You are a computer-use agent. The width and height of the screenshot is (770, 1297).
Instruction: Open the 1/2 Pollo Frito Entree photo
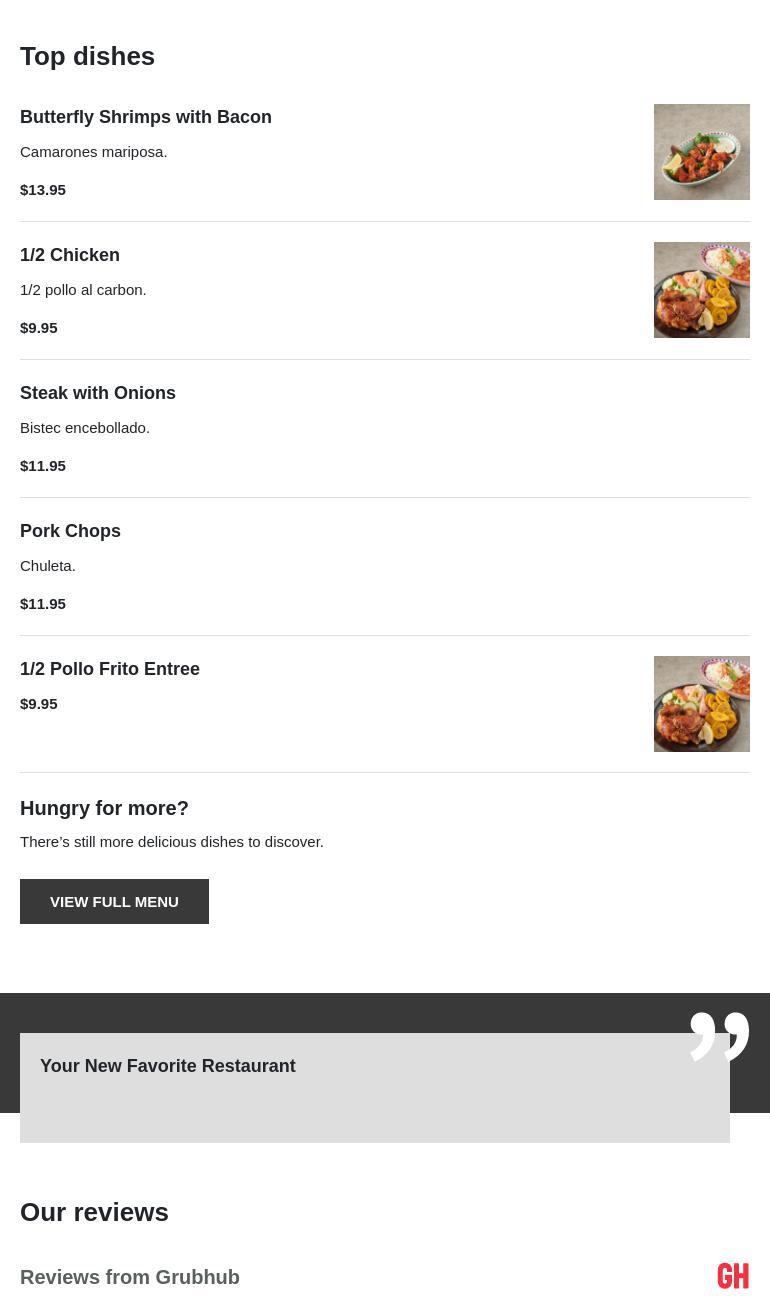pyautogui.click(x=701, y=704)
